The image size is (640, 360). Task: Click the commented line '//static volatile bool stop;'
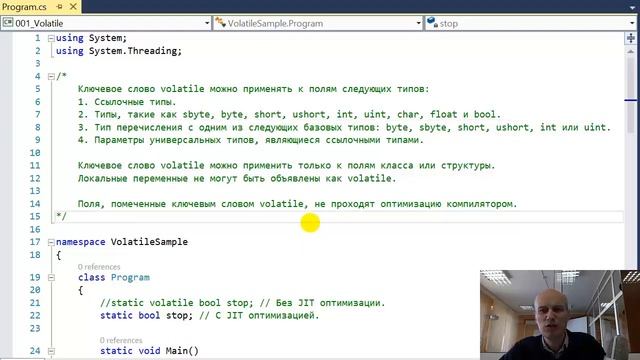click(x=177, y=303)
